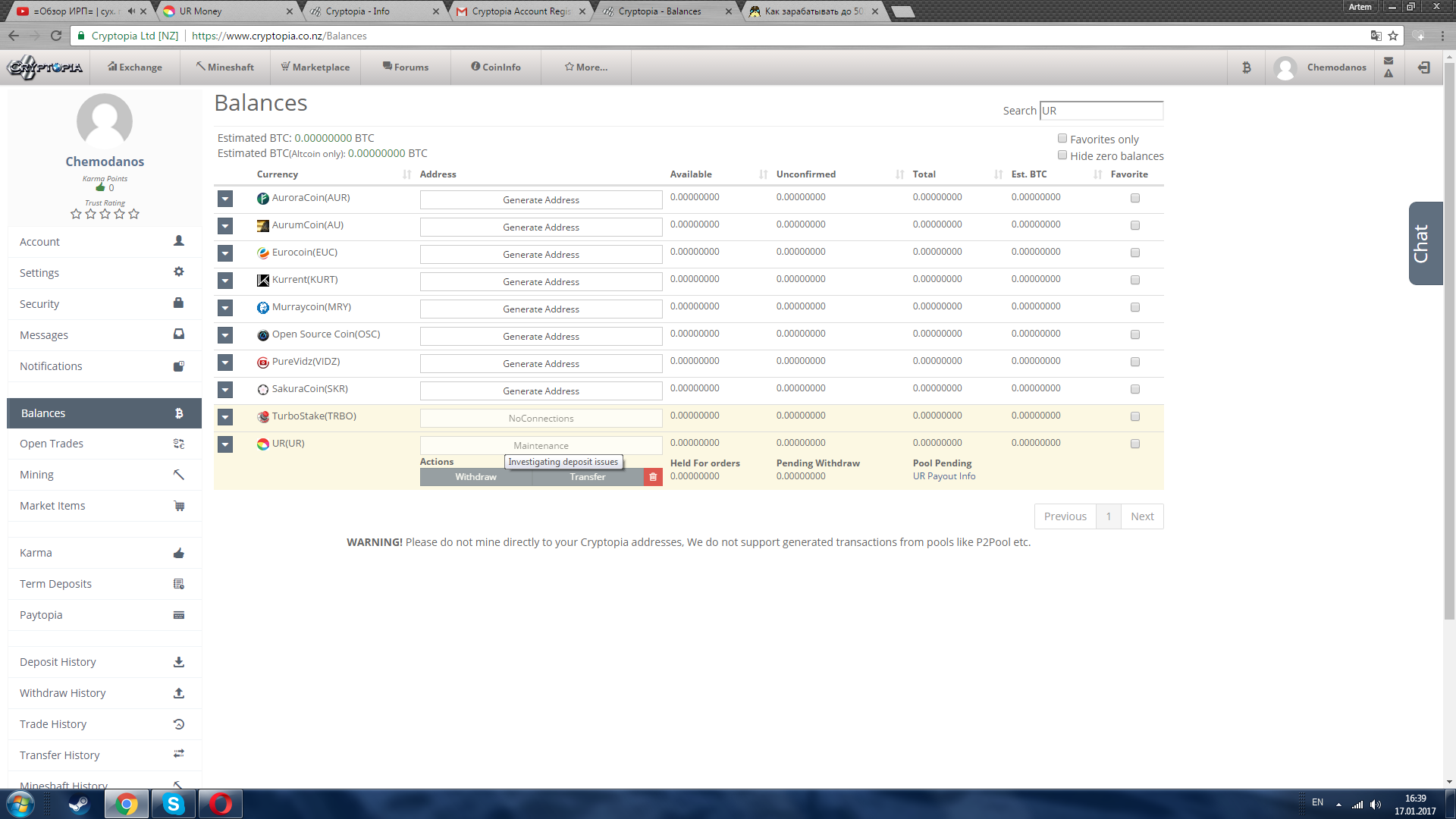Open Deposit History in the sidebar
Image resolution: width=1456 pixels, height=819 pixels.
click(105, 662)
